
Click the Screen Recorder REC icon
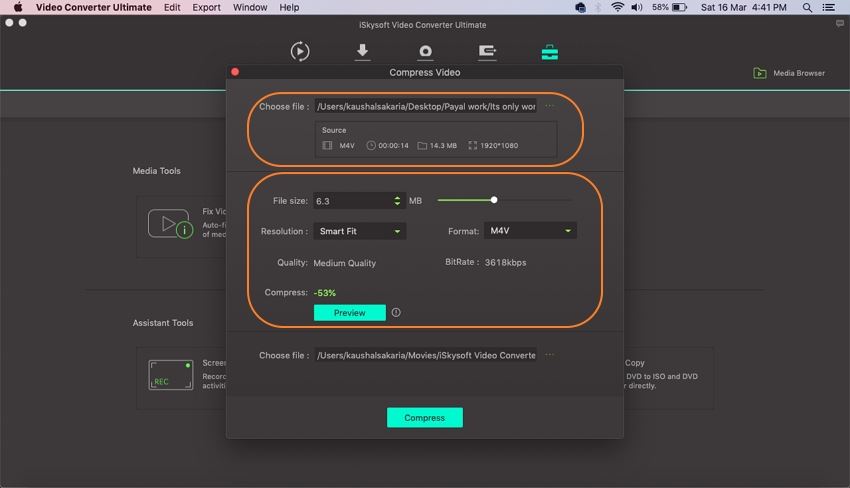[x=170, y=375]
